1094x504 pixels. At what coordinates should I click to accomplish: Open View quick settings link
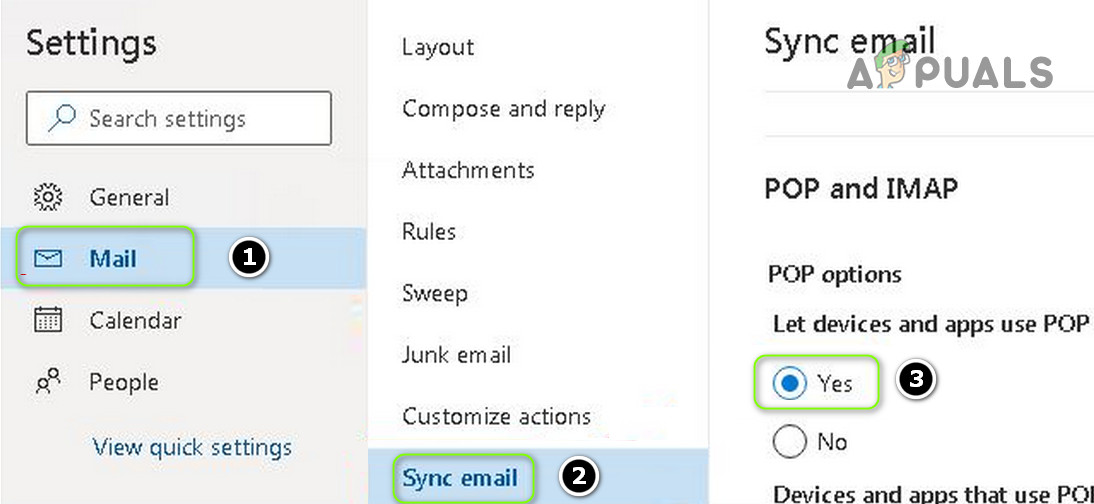(x=192, y=447)
